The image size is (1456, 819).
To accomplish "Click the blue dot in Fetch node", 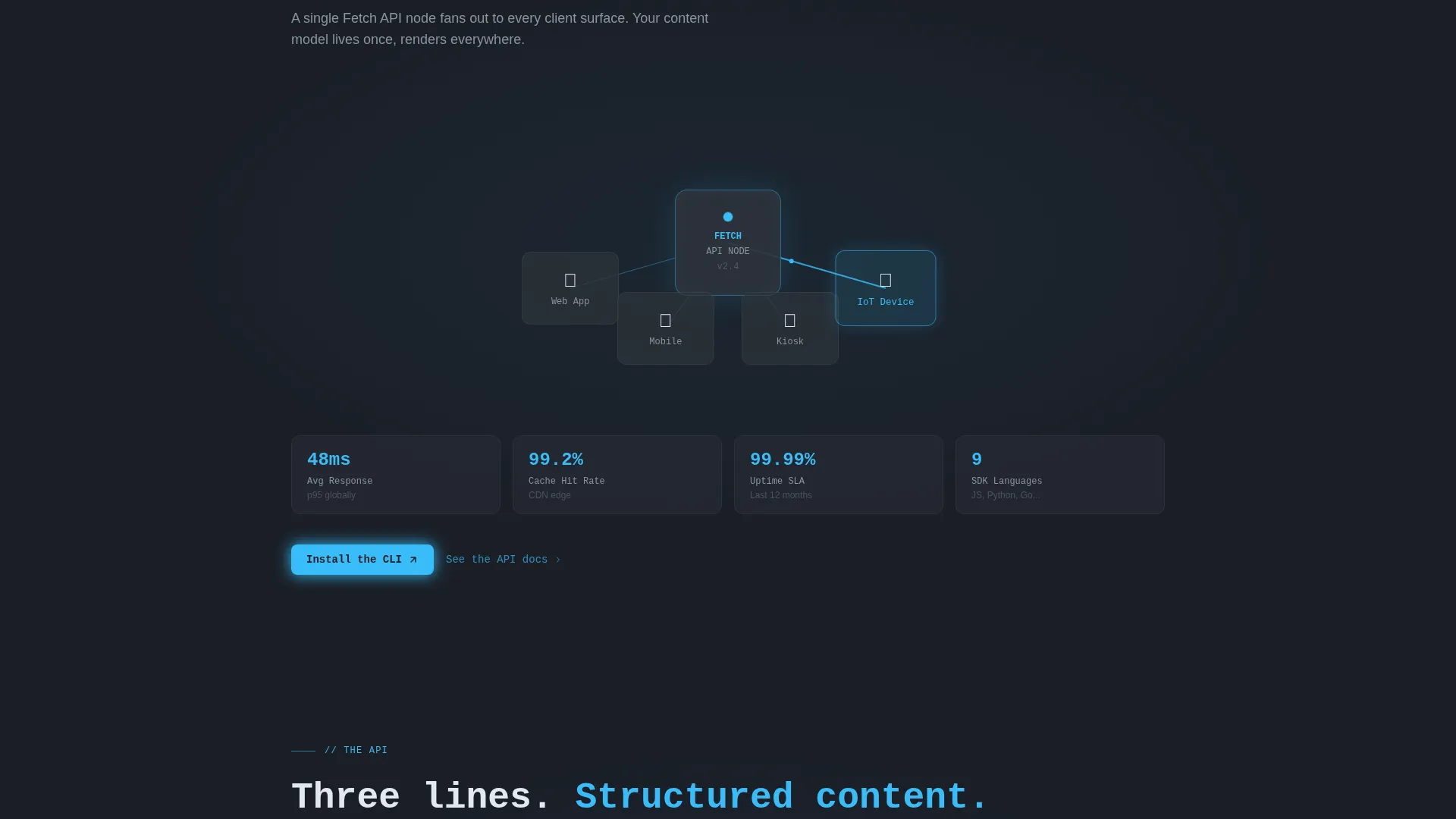I will point(728,217).
